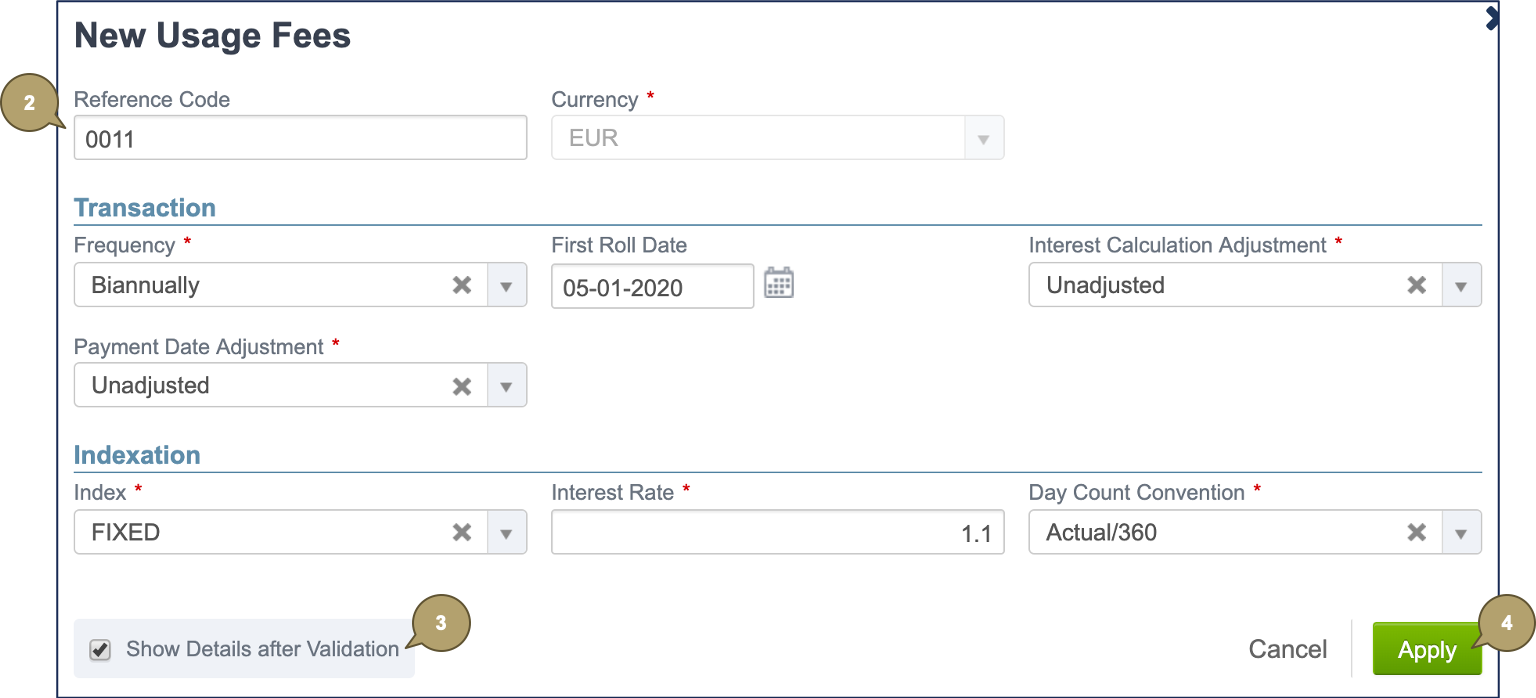Open the disabled Currency EUR dropdown
Image resolution: width=1536 pixels, height=698 pixels.
click(x=983, y=139)
